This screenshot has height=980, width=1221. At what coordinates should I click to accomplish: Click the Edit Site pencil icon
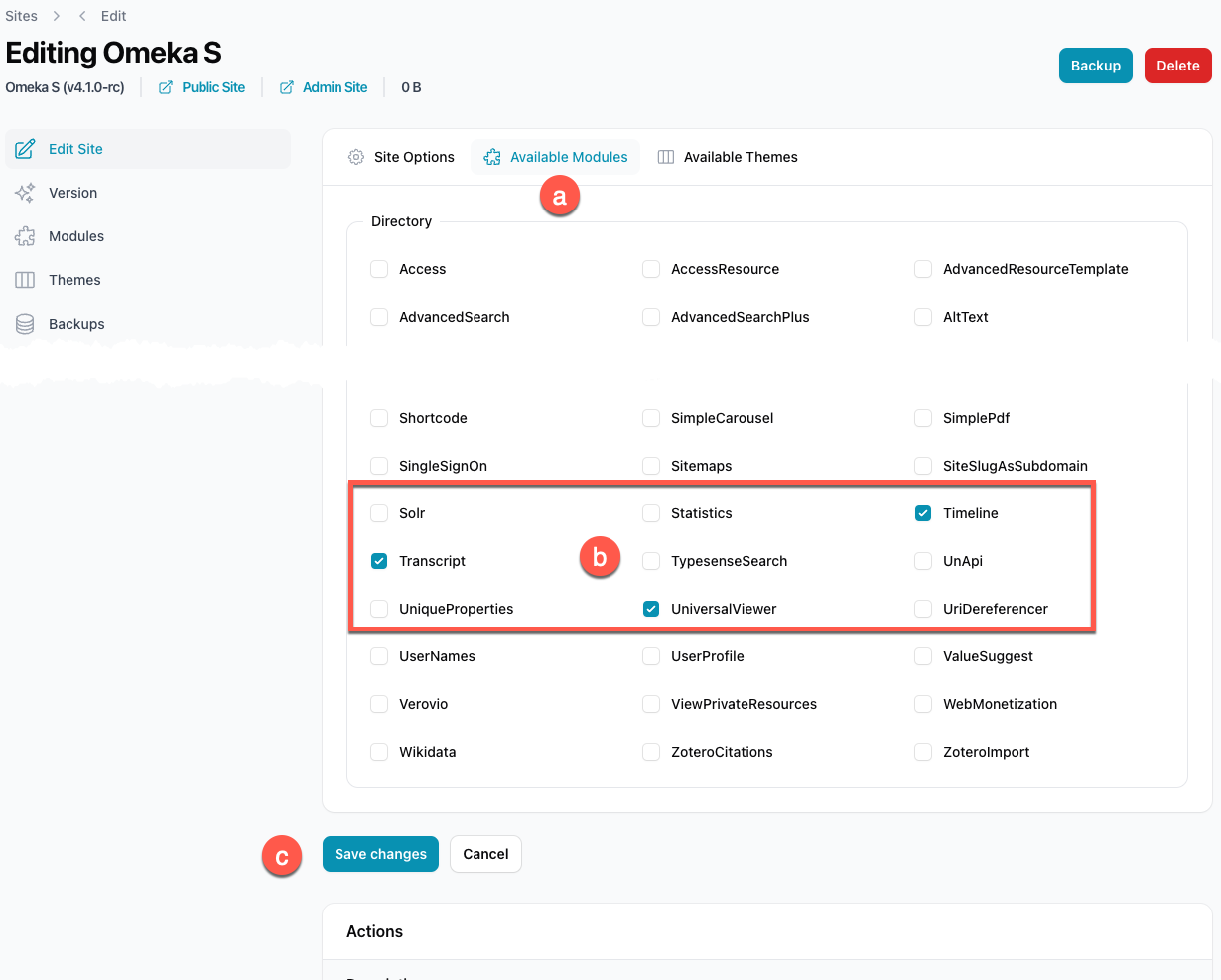(25, 149)
